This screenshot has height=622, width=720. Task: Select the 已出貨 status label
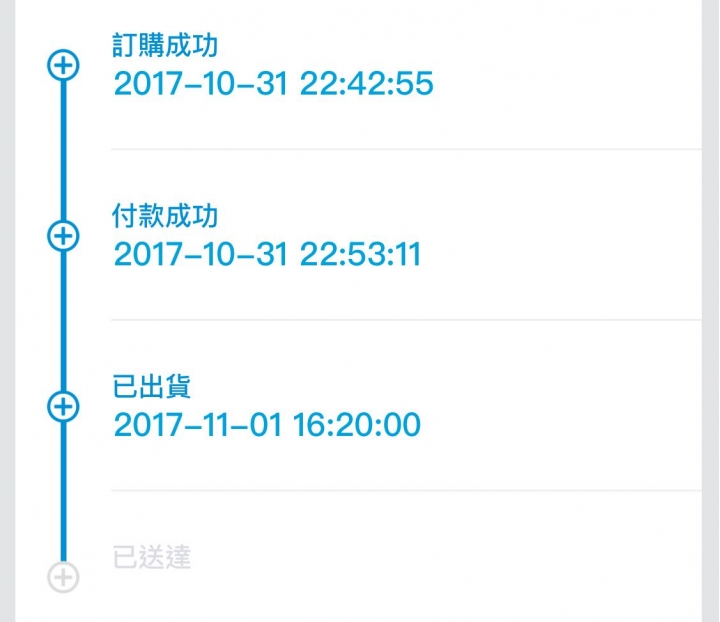[152, 387]
